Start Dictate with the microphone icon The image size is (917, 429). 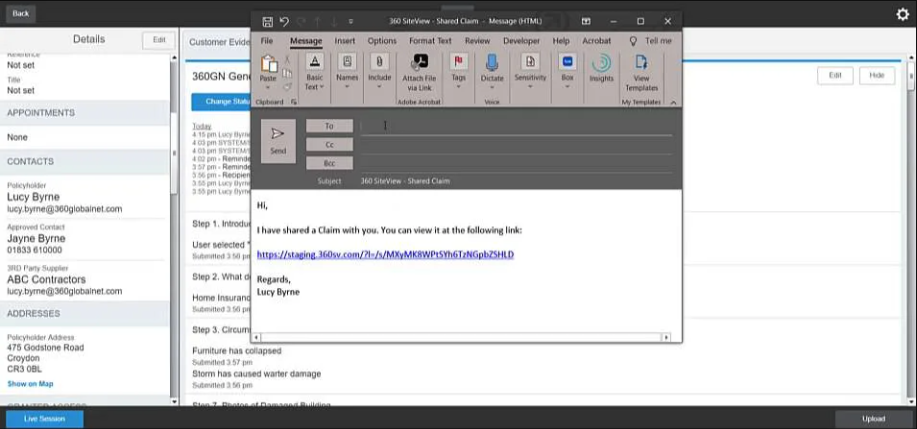click(492, 63)
